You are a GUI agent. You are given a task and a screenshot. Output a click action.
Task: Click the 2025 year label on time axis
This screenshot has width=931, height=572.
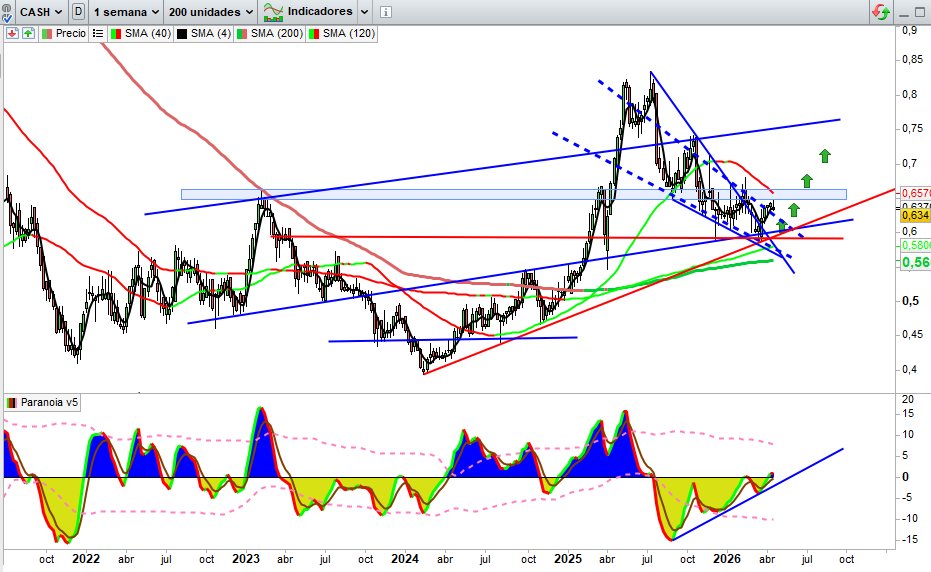(x=568, y=559)
